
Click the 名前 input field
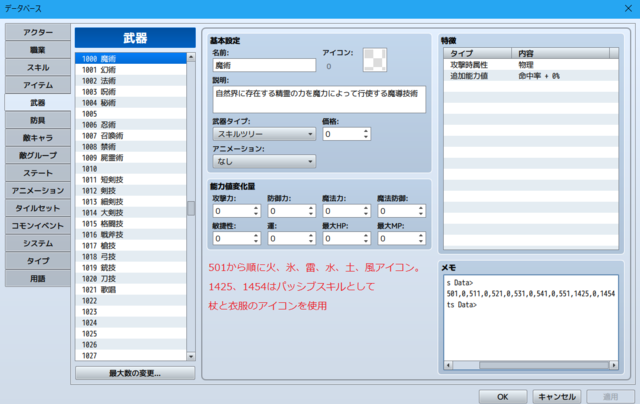click(264, 65)
